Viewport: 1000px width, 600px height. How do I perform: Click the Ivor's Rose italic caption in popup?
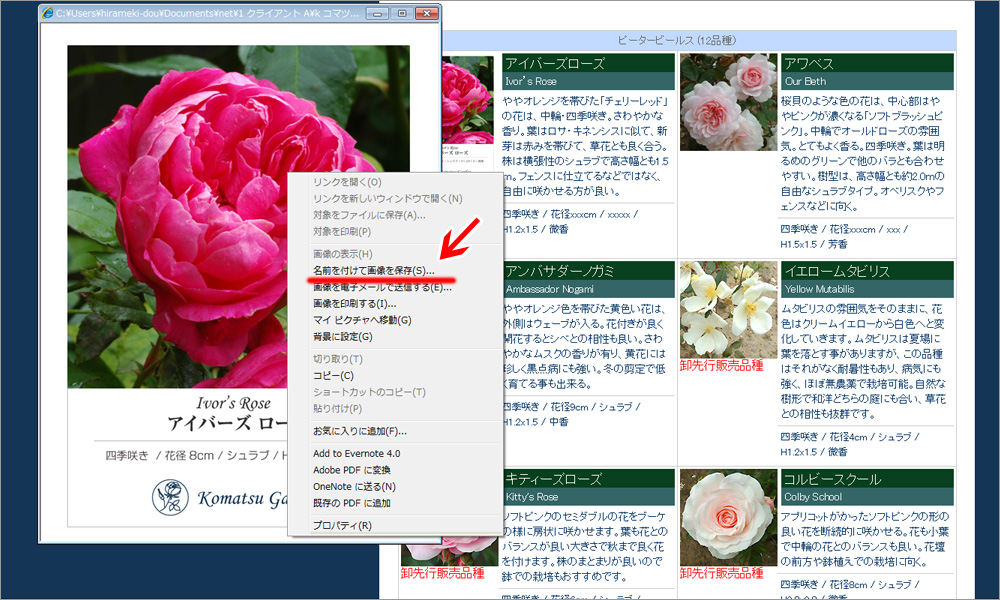click(233, 403)
